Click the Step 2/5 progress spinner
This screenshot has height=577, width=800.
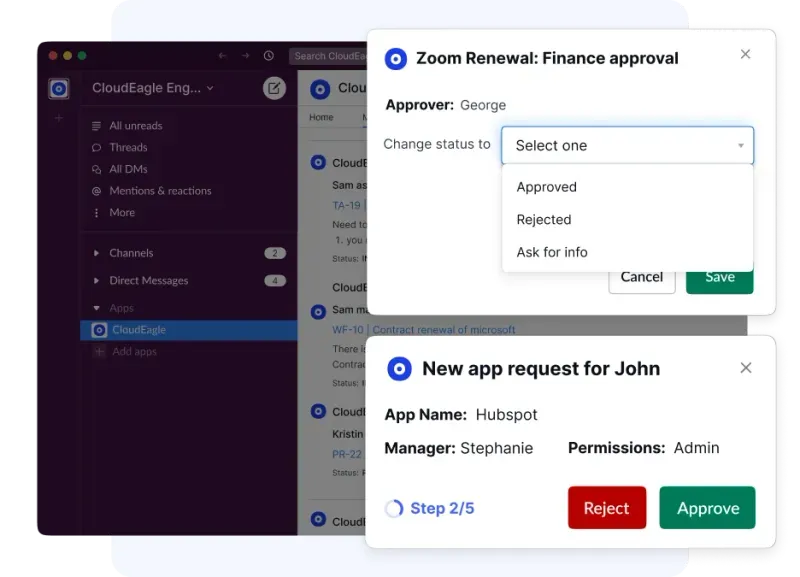(x=394, y=508)
